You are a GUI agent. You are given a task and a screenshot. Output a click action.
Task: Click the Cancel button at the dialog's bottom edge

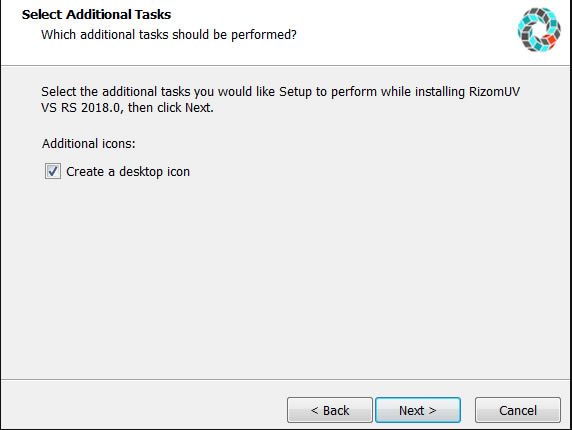click(x=518, y=410)
